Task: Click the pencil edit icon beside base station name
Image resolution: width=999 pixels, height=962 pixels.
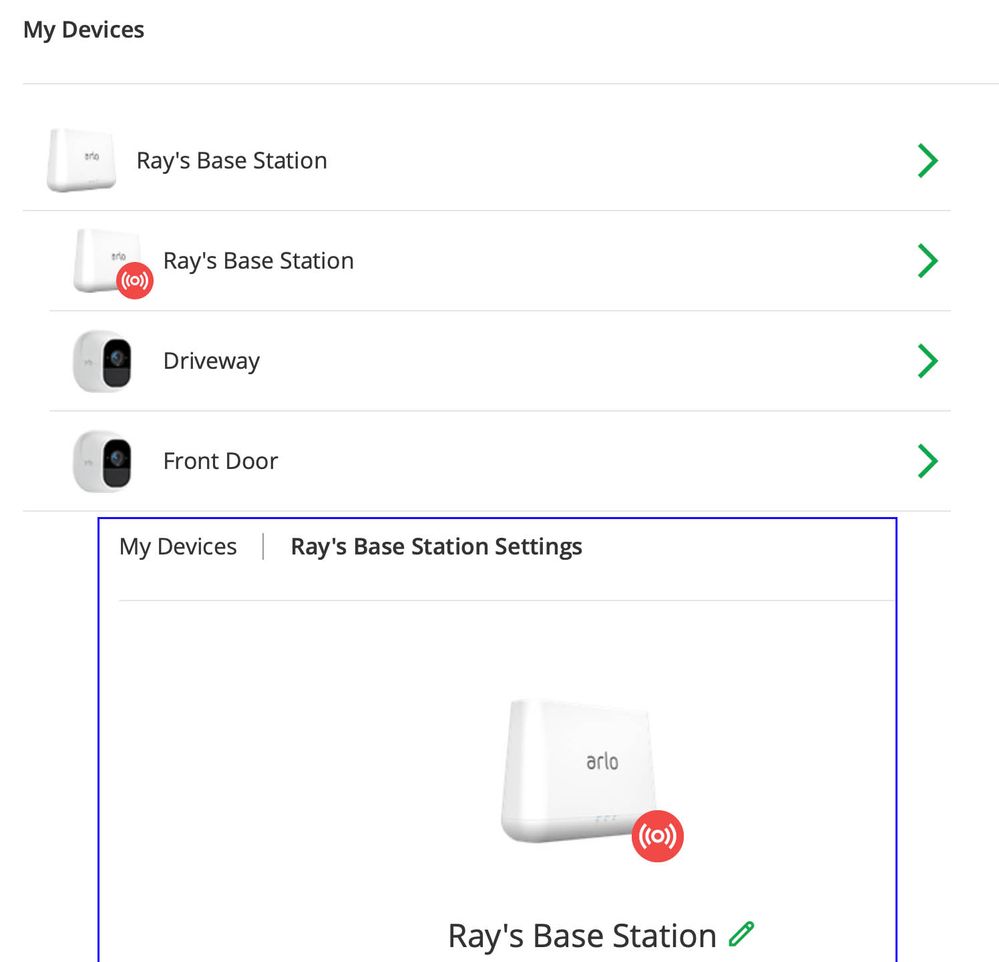Action: pos(742,934)
